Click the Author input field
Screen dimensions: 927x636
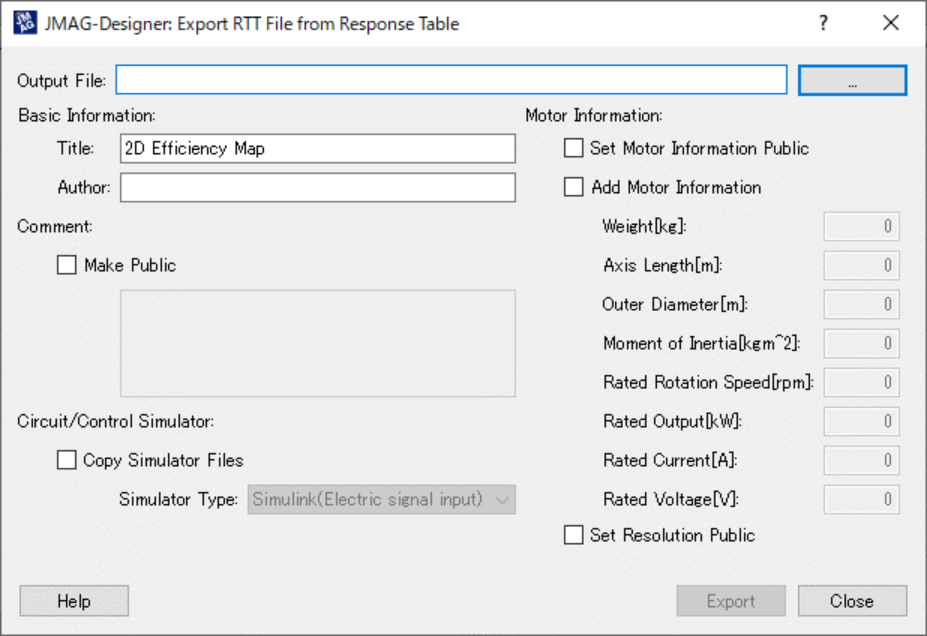pyautogui.click(x=317, y=187)
